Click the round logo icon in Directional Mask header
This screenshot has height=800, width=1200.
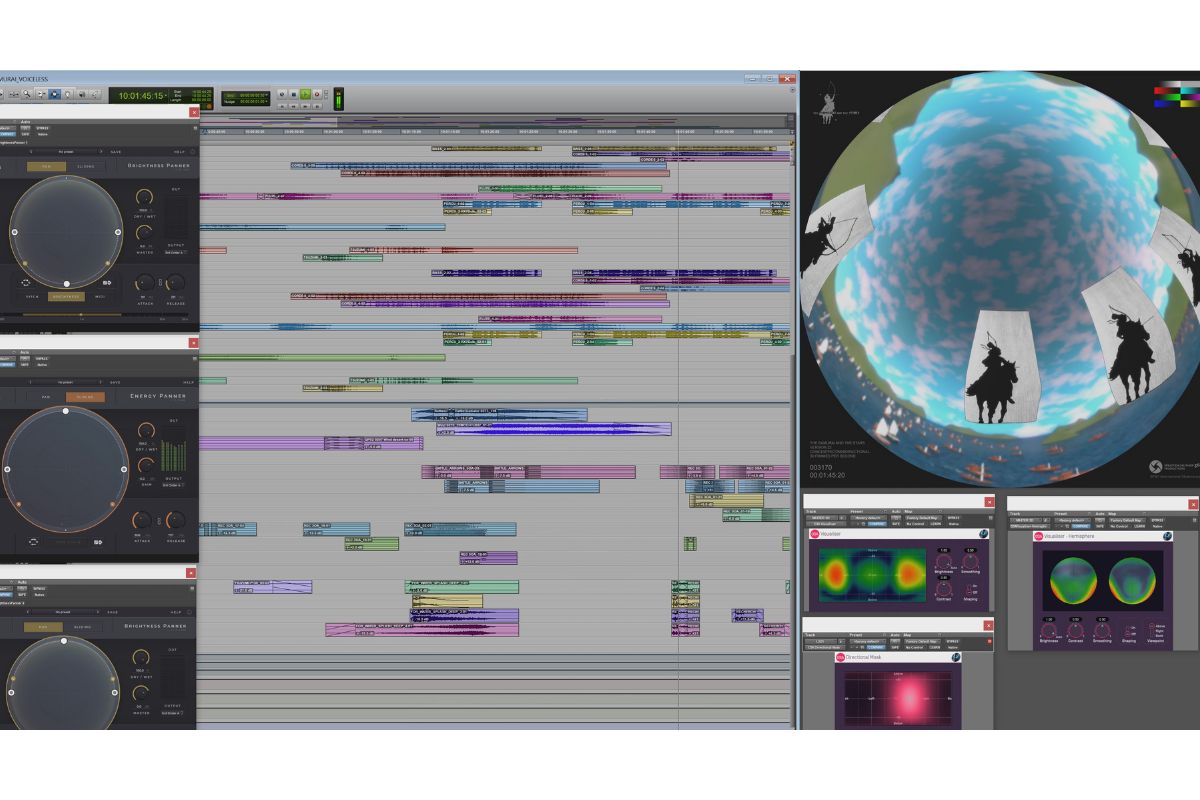956,657
